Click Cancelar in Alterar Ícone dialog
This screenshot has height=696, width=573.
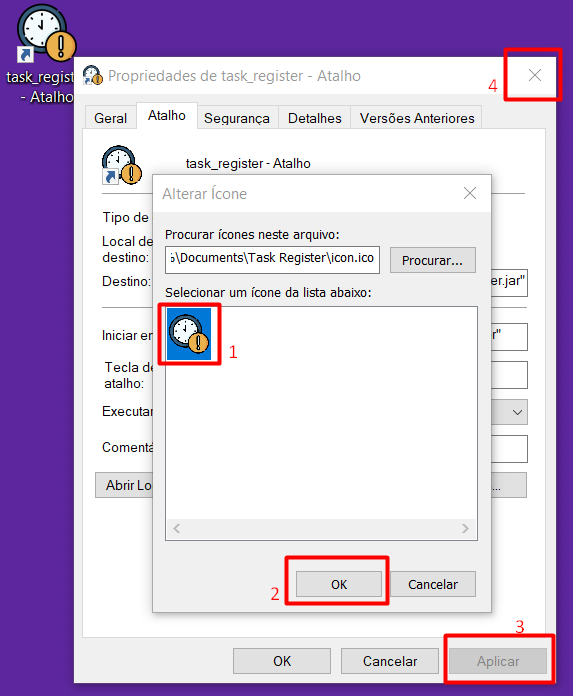(433, 584)
